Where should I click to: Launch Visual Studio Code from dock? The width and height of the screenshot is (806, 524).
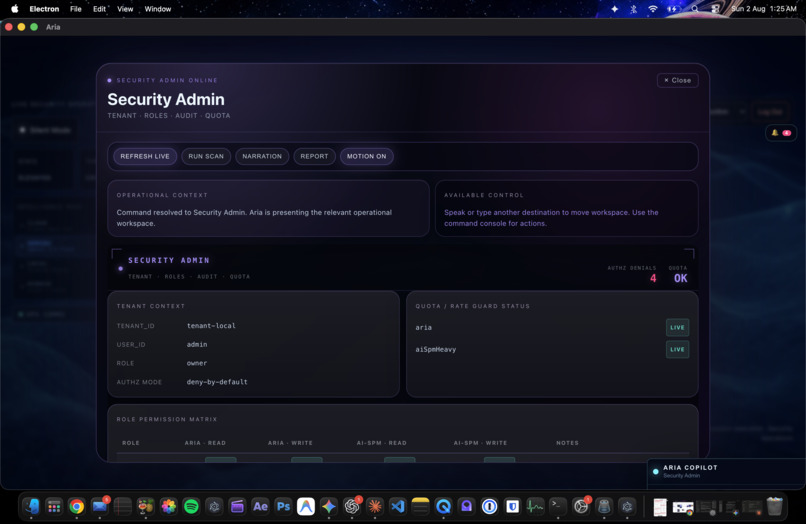(x=398, y=507)
